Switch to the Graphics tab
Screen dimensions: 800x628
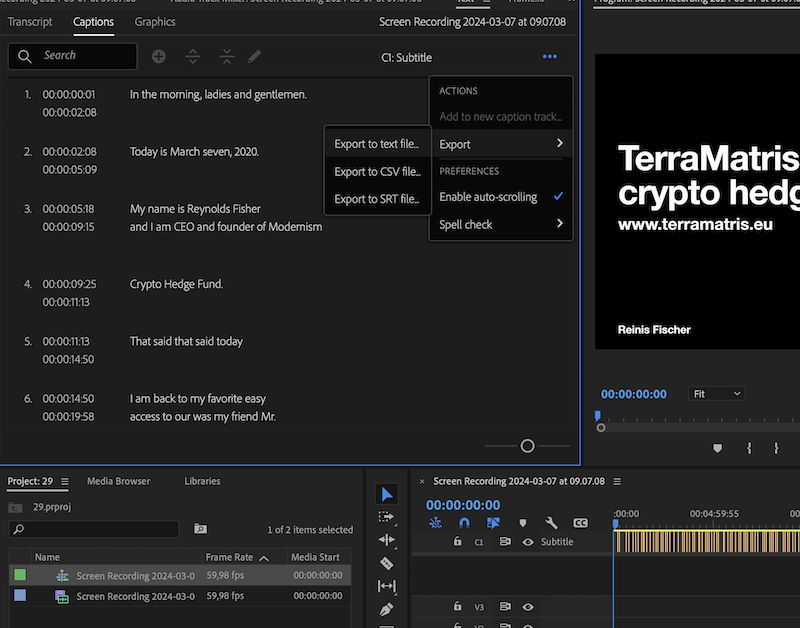click(x=155, y=22)
